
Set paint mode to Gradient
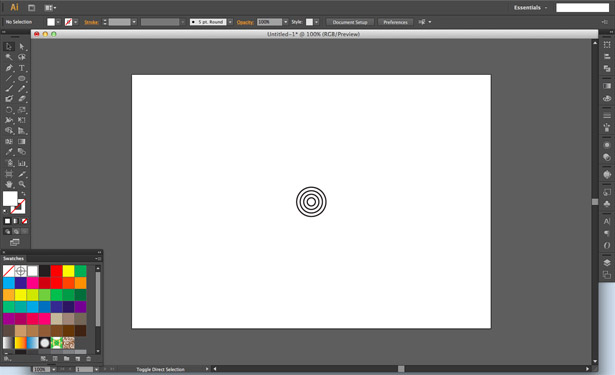click(x=16, y=221)
